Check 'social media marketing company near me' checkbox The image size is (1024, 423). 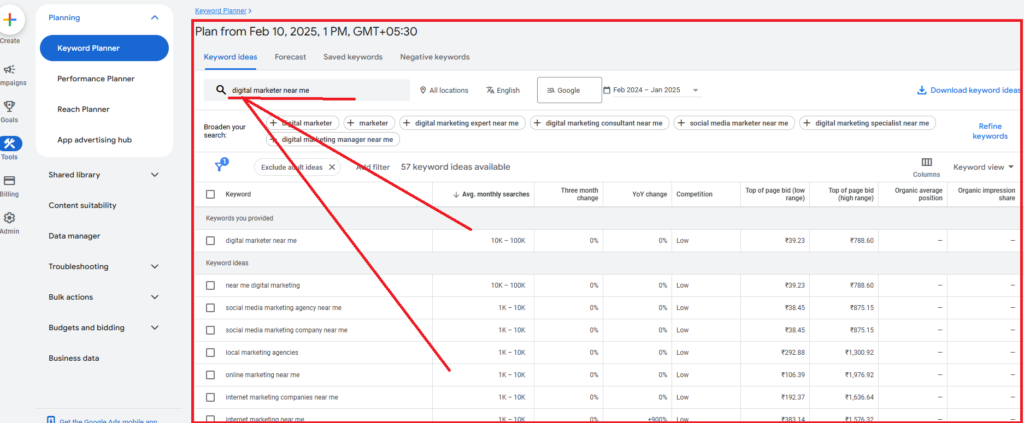pos(210,330)
